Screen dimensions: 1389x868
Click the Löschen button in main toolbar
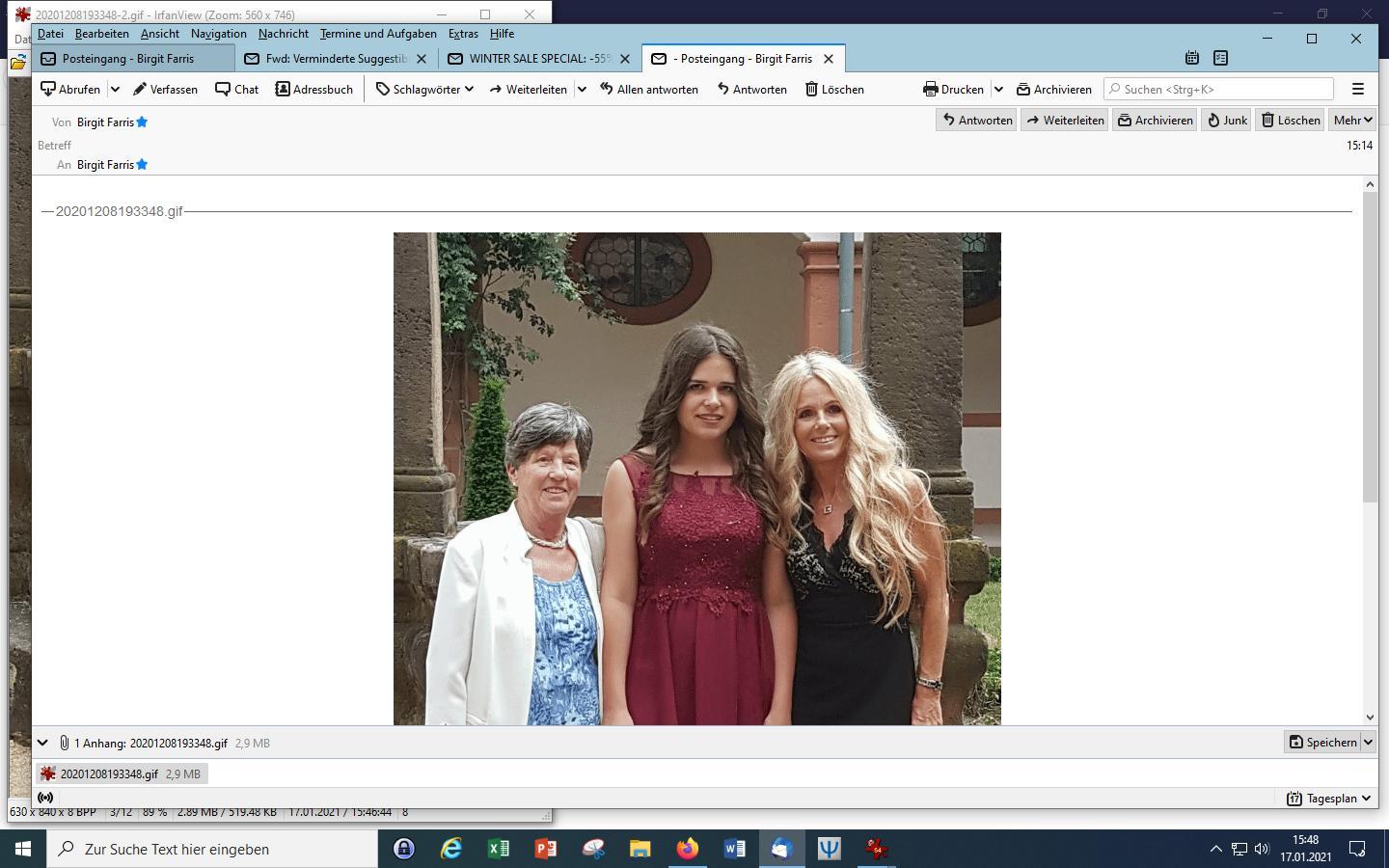click(834, 89)
